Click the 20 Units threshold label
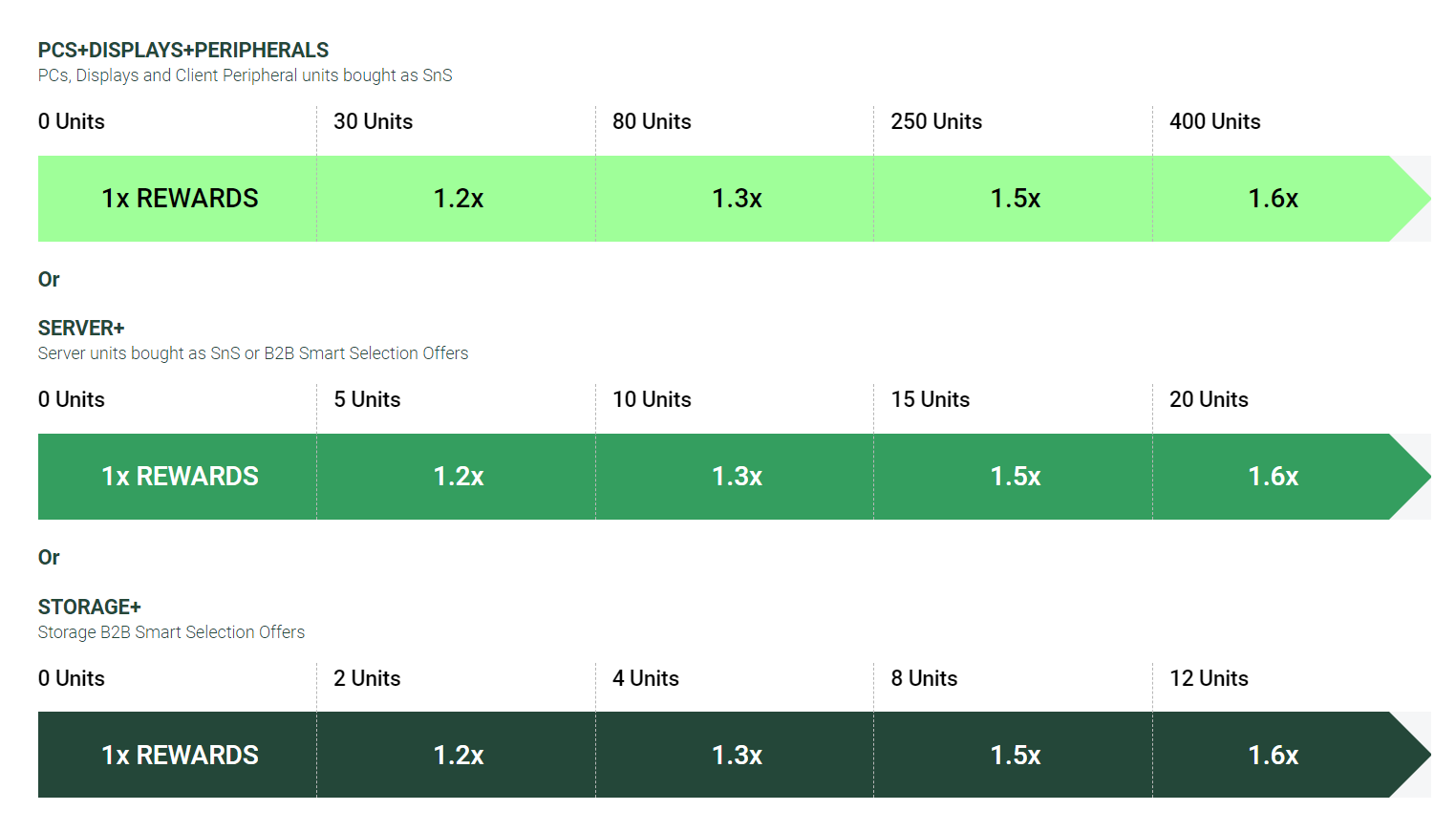Image resolution: width=1456 pixels, height=832 pixels. click(x=1209, y=400)
